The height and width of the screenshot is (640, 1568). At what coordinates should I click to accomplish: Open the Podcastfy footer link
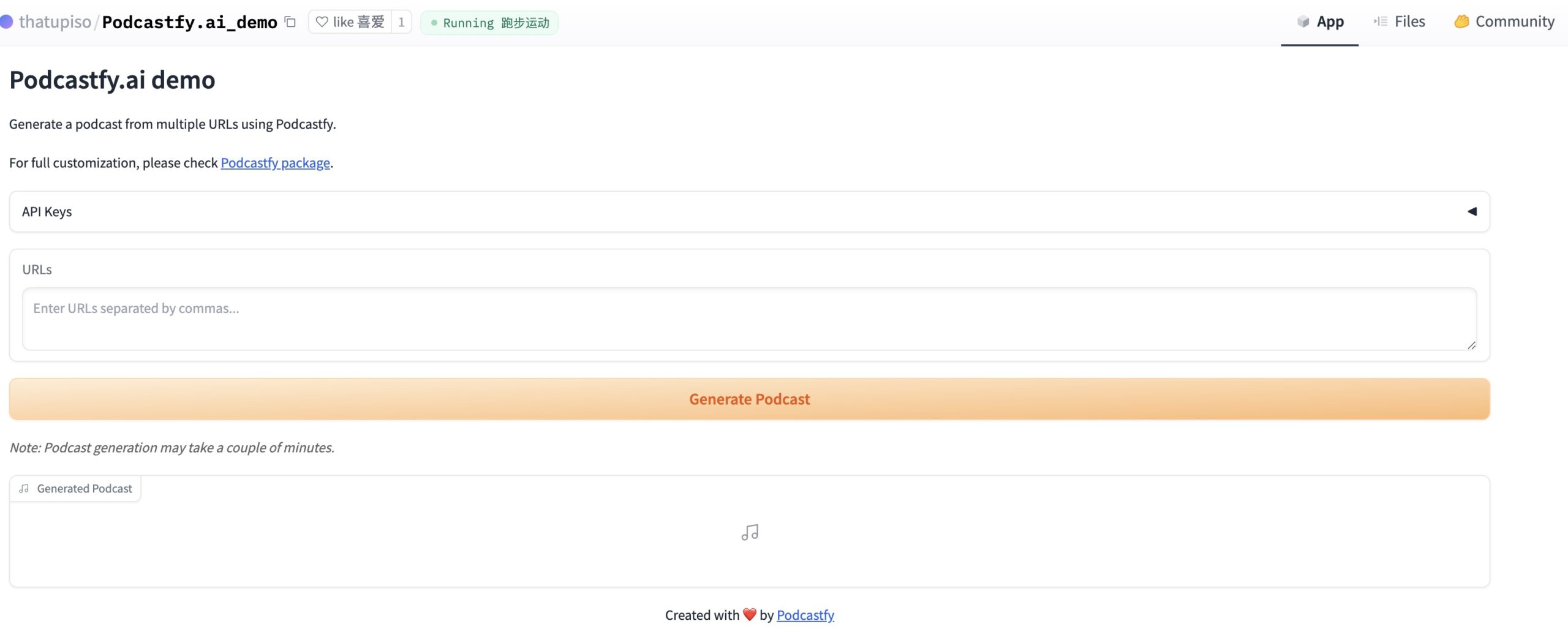pos(805,615)
